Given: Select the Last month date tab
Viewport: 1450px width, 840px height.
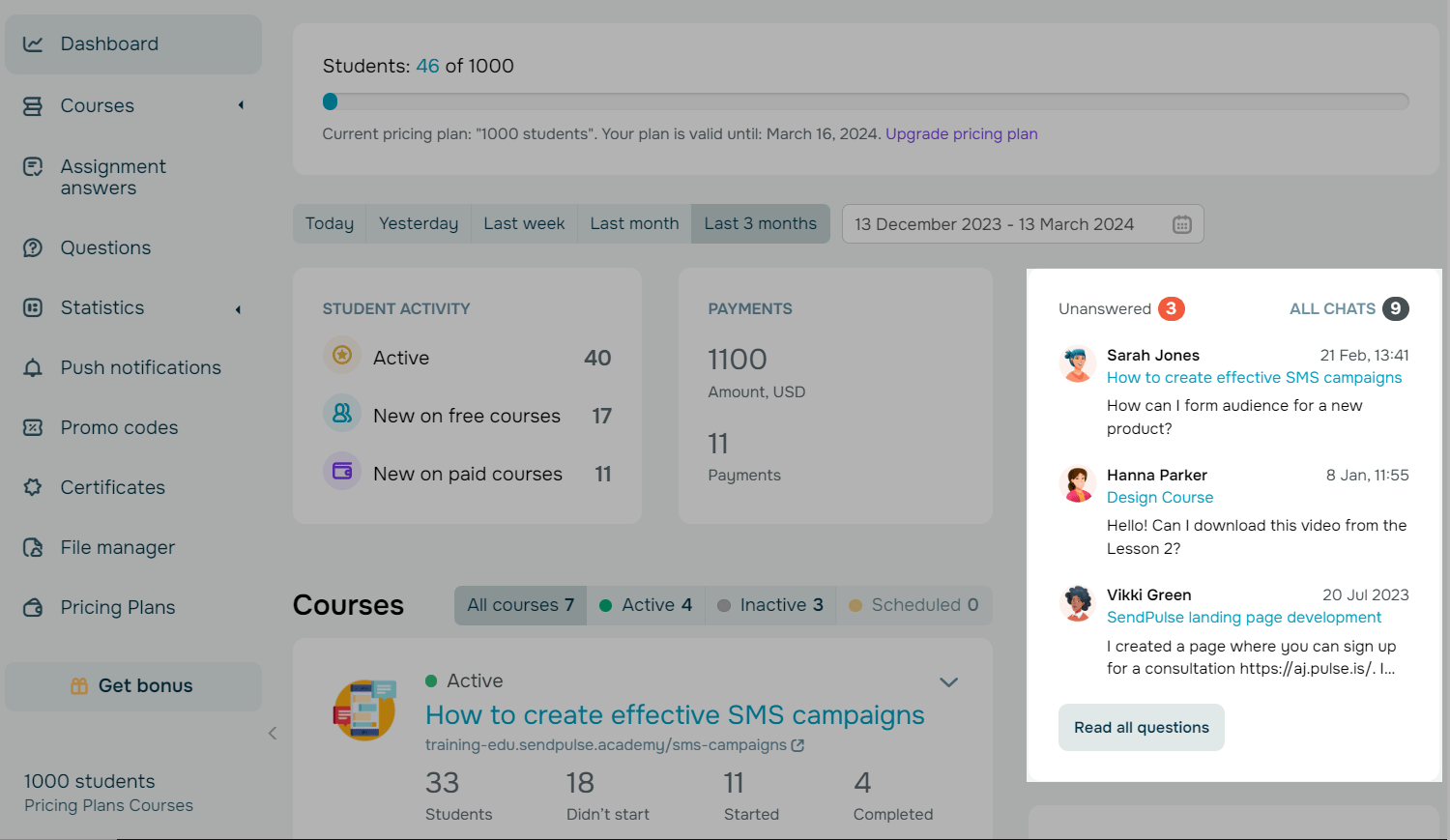Looking at the screenshot, I should click(x=634, y=224).
